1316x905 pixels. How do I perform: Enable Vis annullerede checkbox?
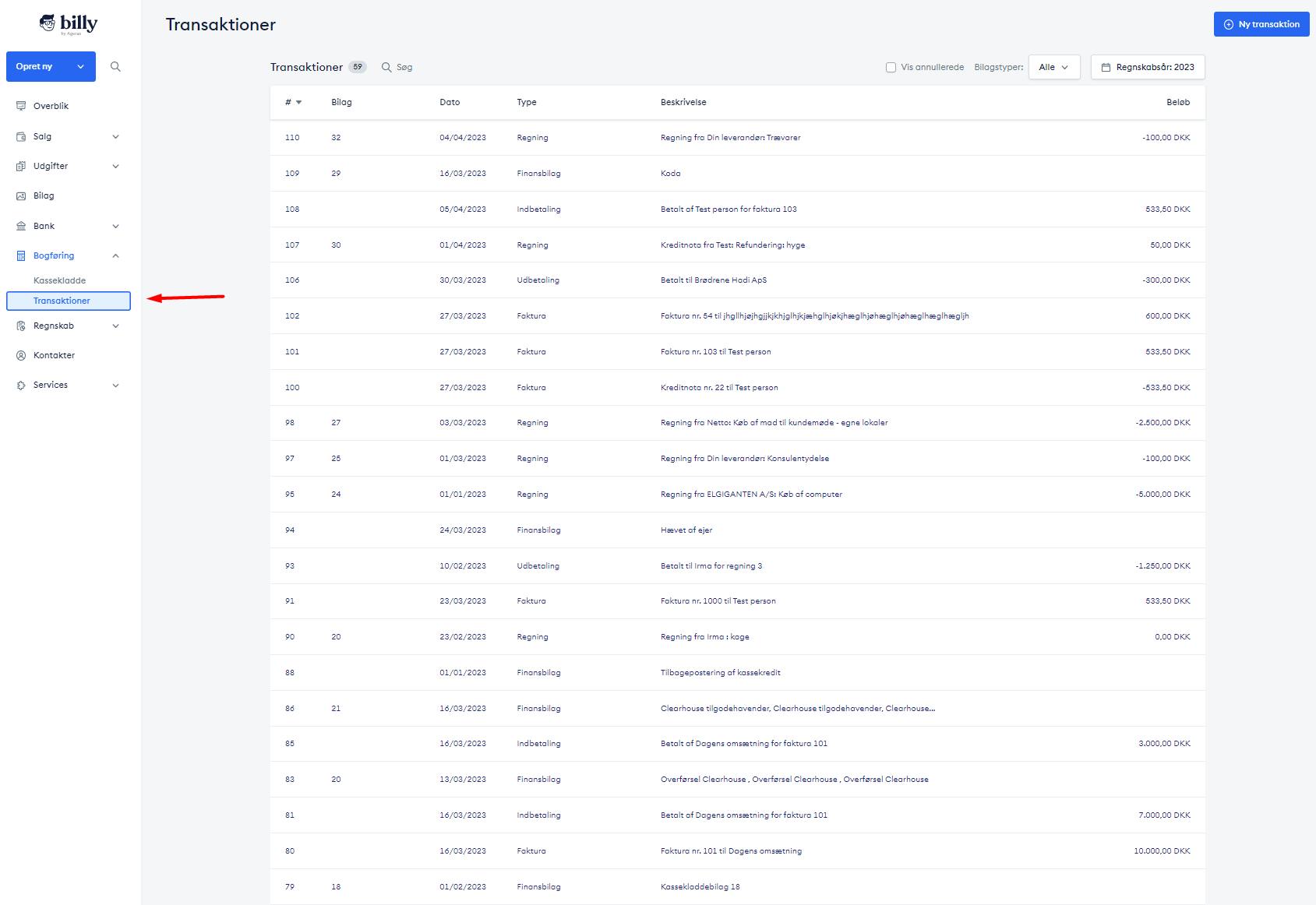tap(891, 67)
